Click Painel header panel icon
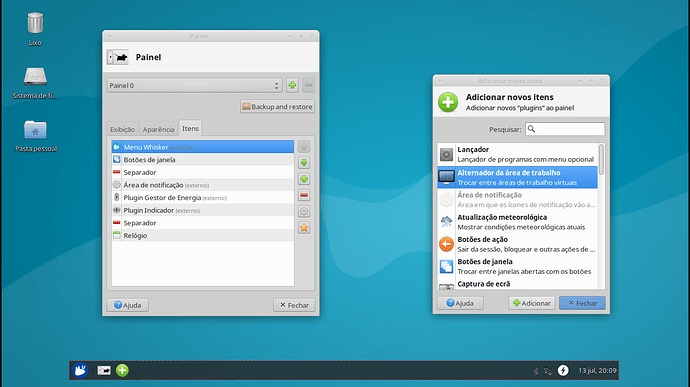 coord(117,57)
